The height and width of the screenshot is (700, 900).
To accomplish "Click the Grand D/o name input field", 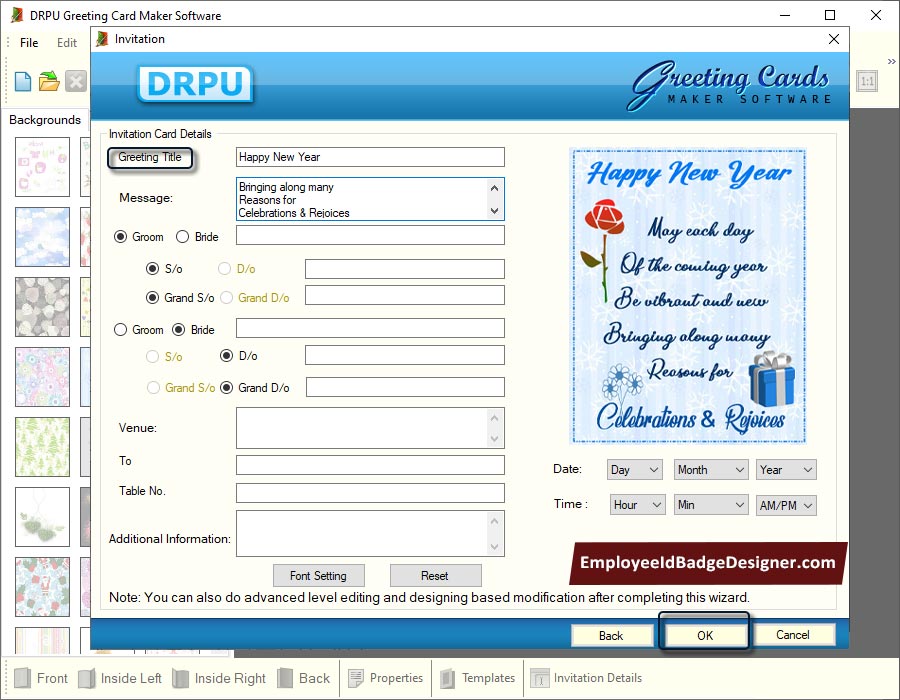I will 405,387.
